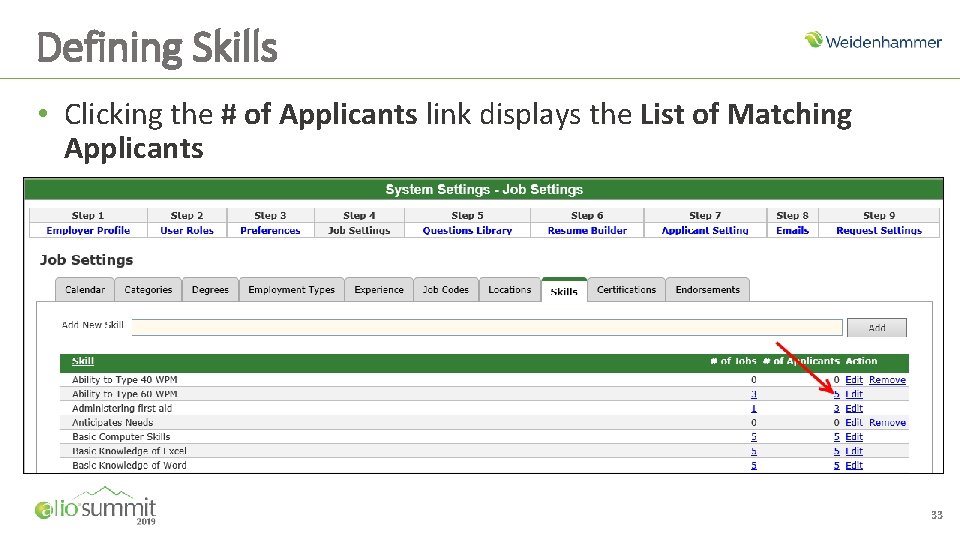
Task: Click the 'Administering first aid' skill name
Action: pyautogui.click(x=122, y=408)
